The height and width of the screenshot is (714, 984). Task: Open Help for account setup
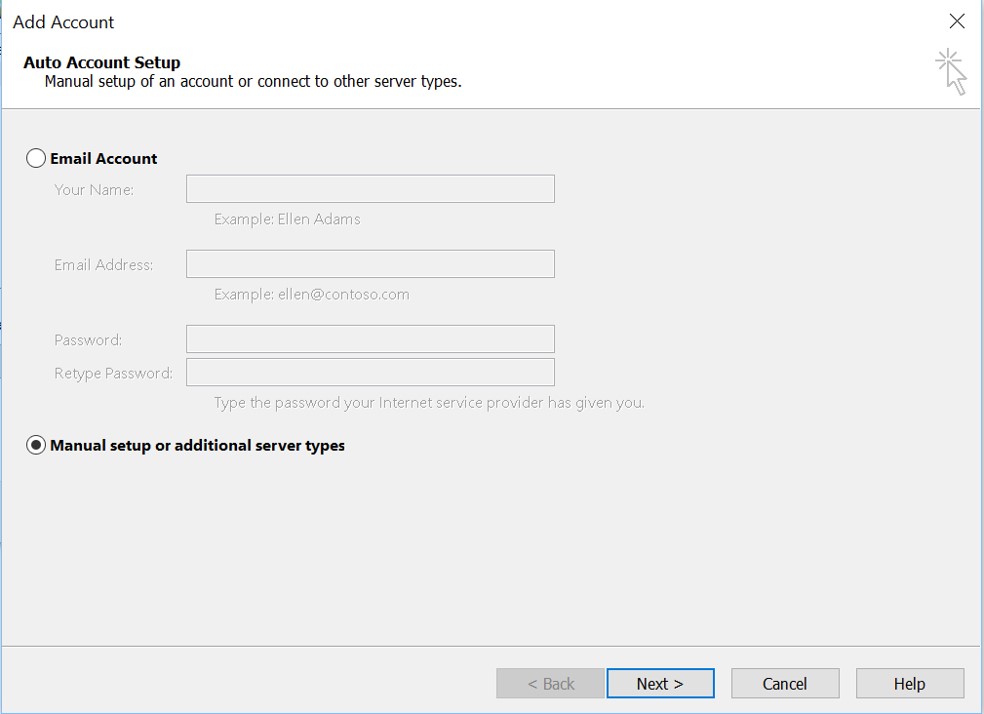point(910,683)
